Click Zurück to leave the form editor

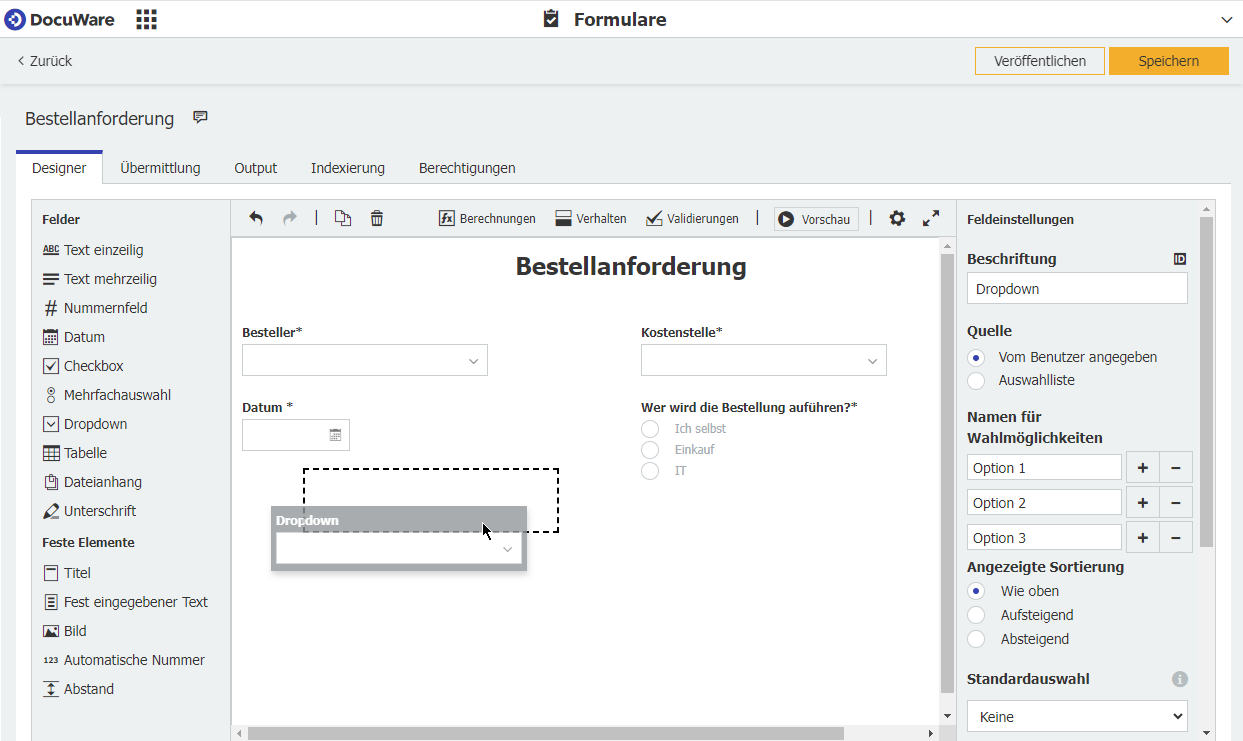44,61
